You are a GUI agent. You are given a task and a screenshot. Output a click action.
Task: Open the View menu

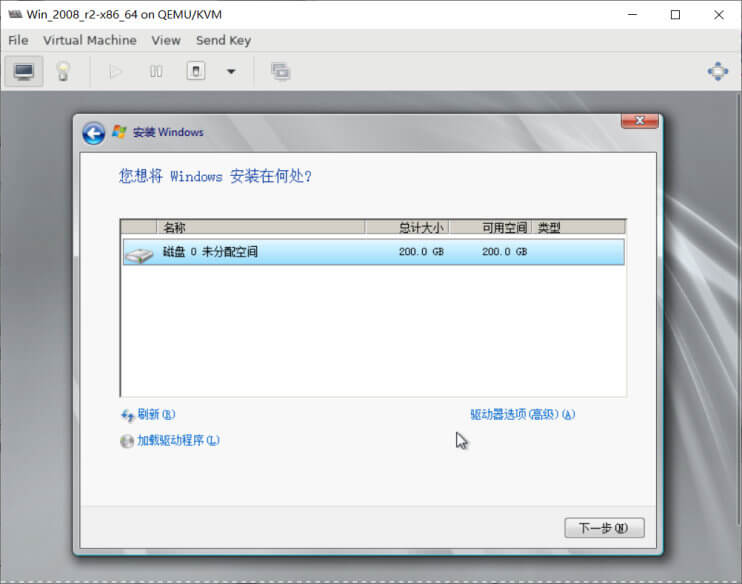(166, 41)
